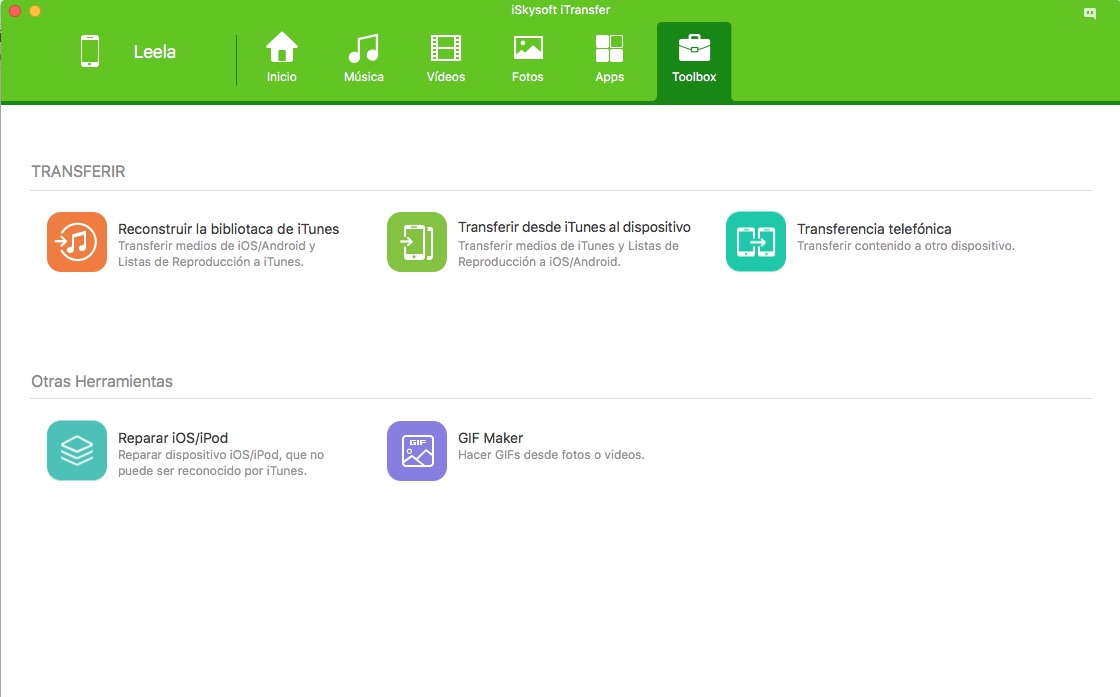Close the window with red button
Screen dimensions: 1120x697
click(x=15, y=11)
